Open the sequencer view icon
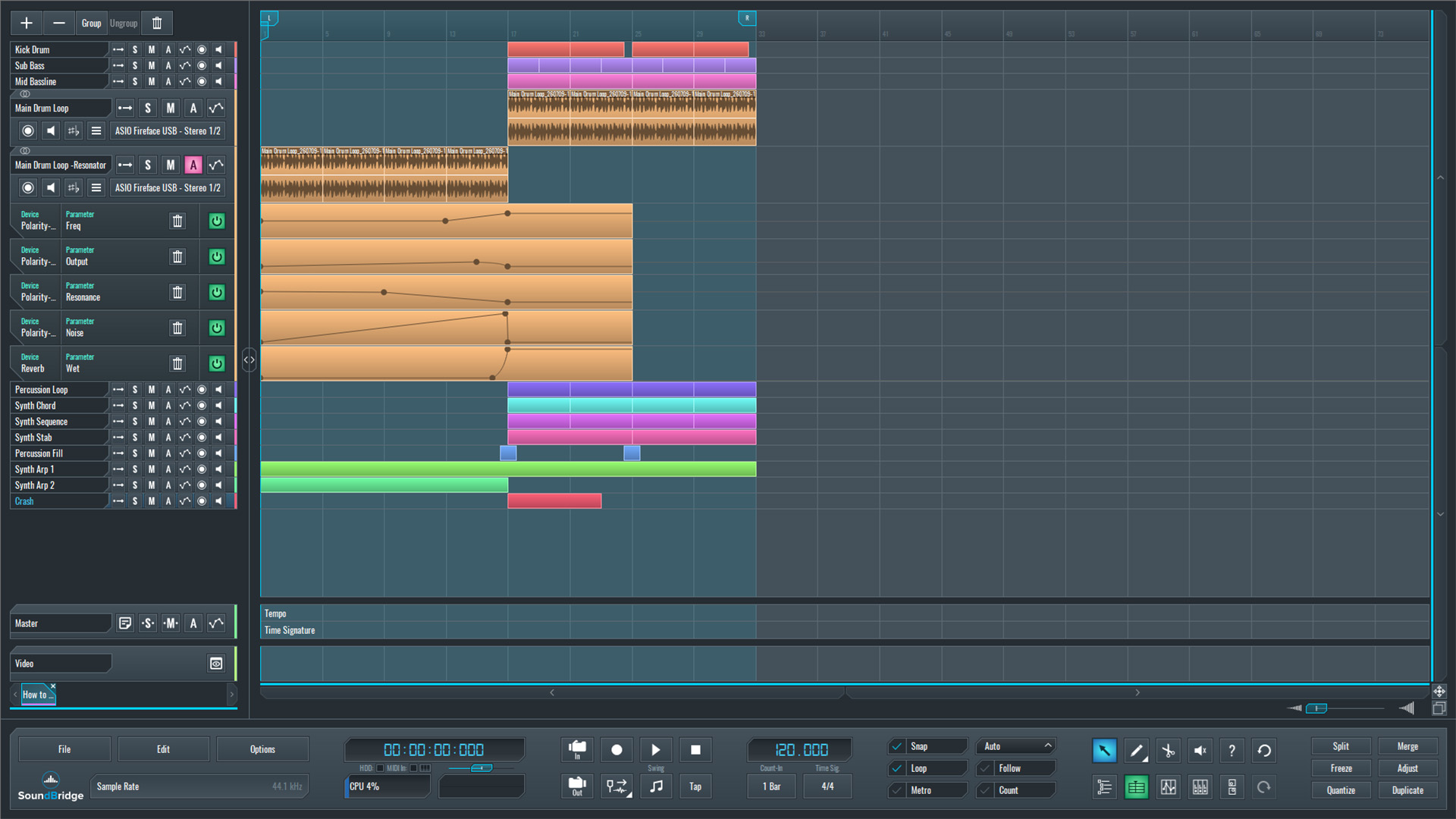The width and height of the screenshot is (1456, 819). coord(1136,787)
